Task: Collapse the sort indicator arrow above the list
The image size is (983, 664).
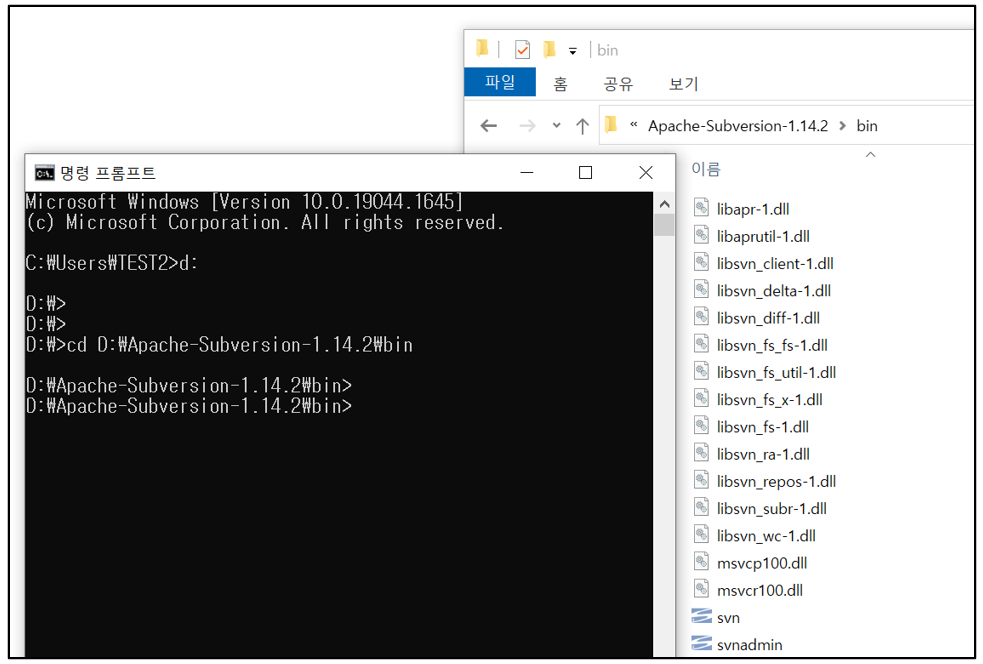Action: coord(870,154)
